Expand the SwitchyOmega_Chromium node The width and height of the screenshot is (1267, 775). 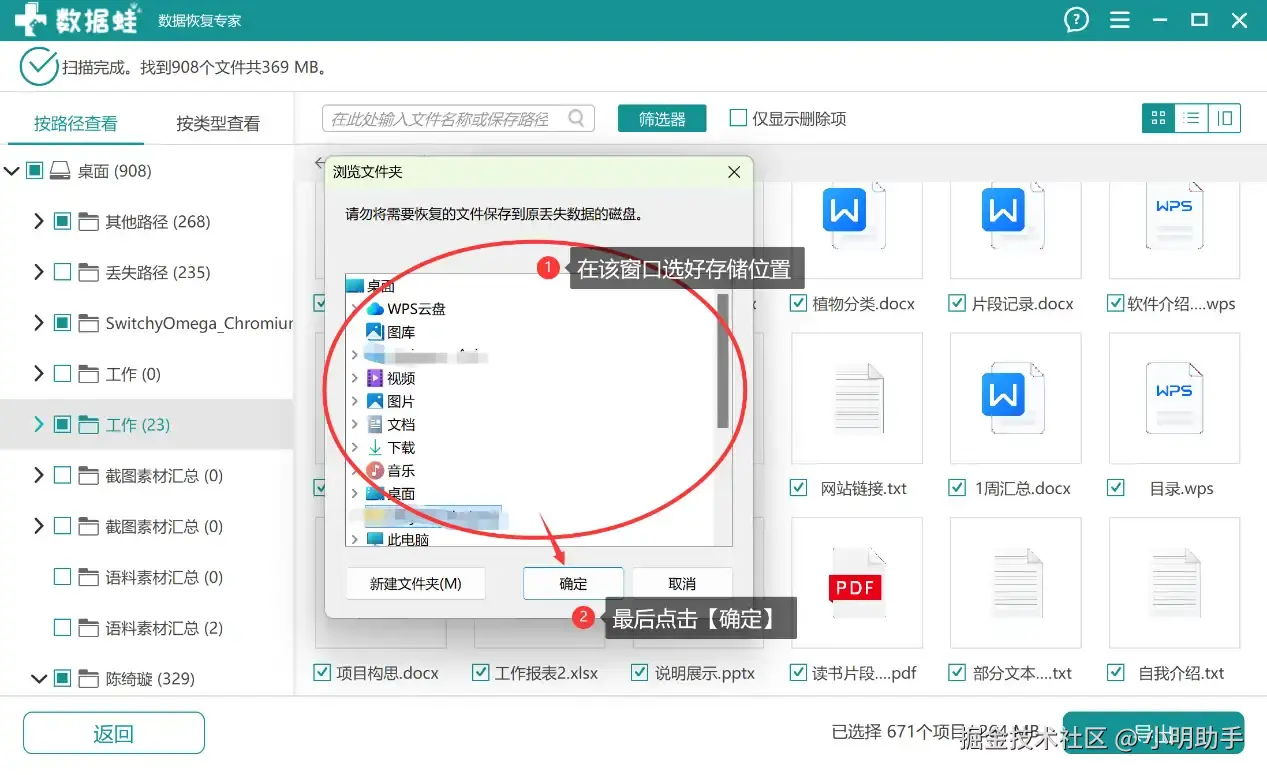point(39,323)
